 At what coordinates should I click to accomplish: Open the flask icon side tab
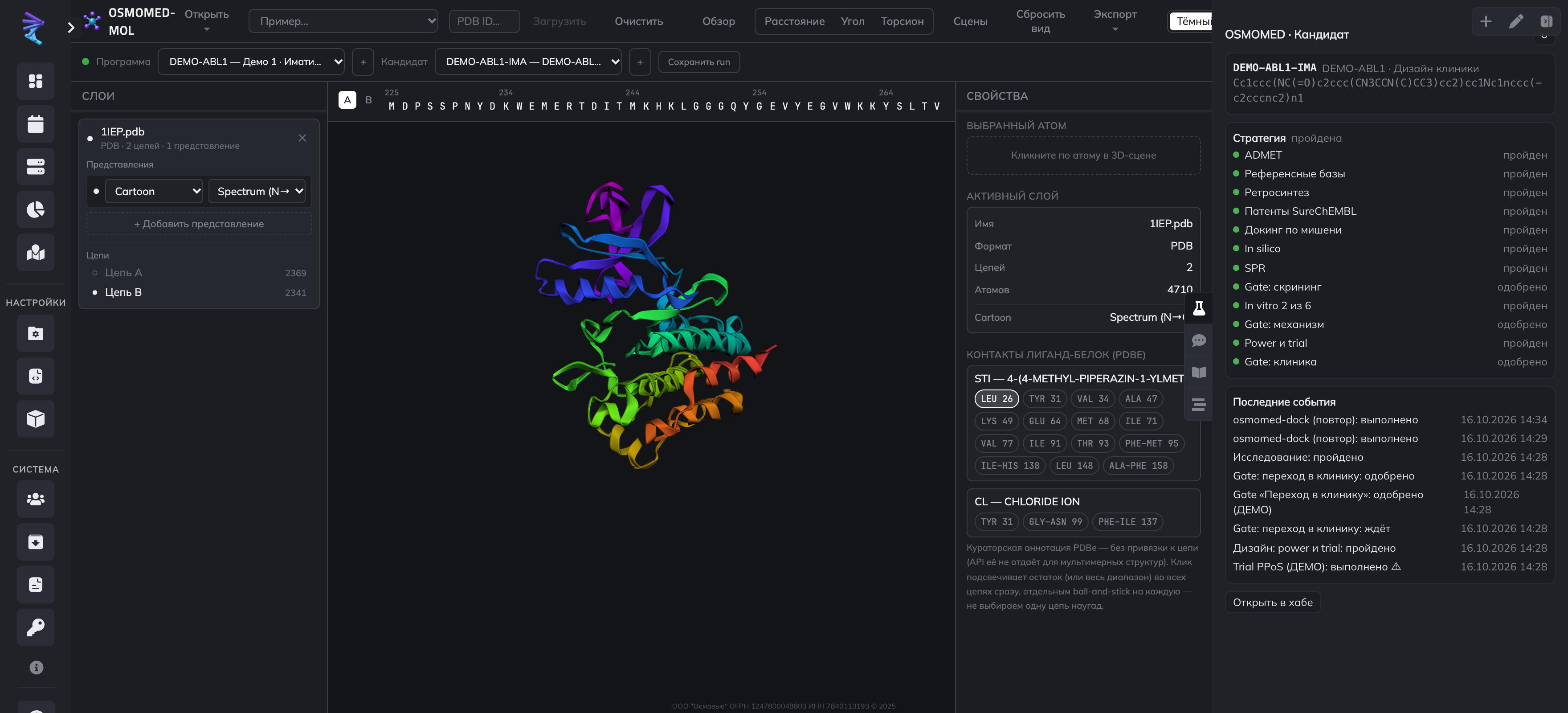click(x=1199, y=308)
